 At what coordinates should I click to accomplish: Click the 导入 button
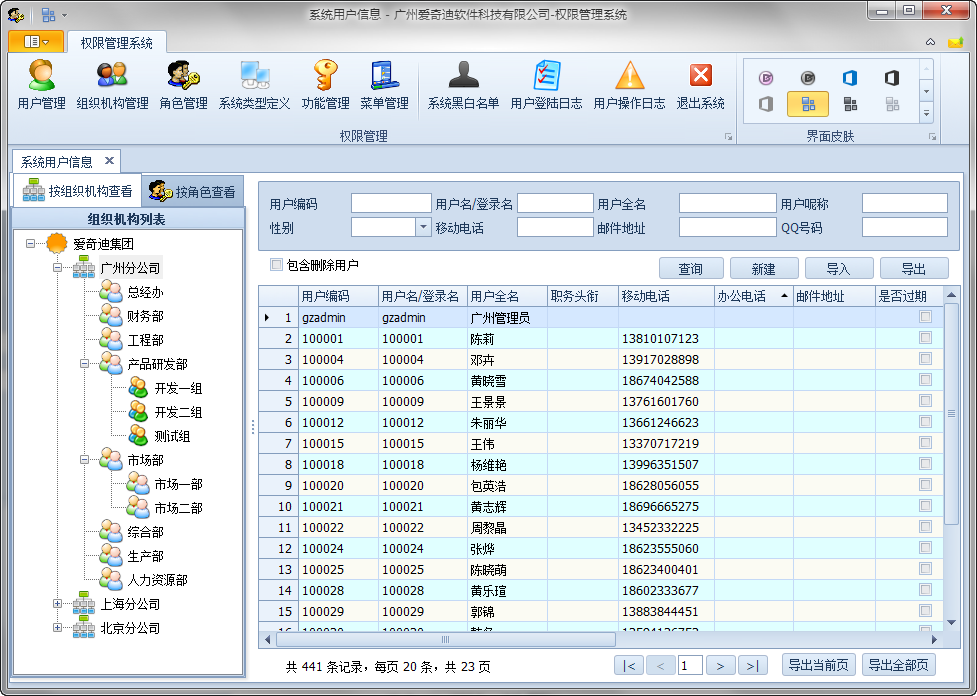click(839, 269)
